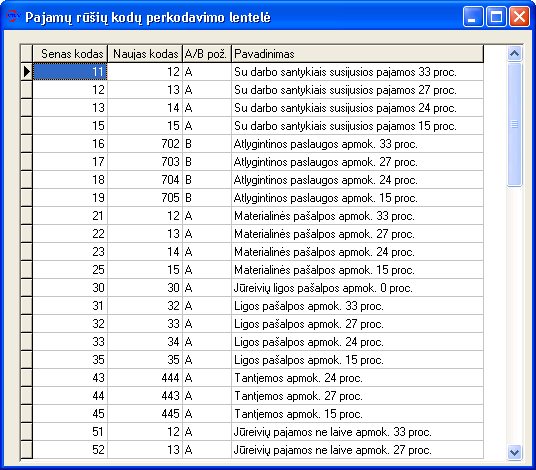This screenshot has width=536, height=470.
Task: Close the Pajamų rūšių kodų window
Action: 519,16
